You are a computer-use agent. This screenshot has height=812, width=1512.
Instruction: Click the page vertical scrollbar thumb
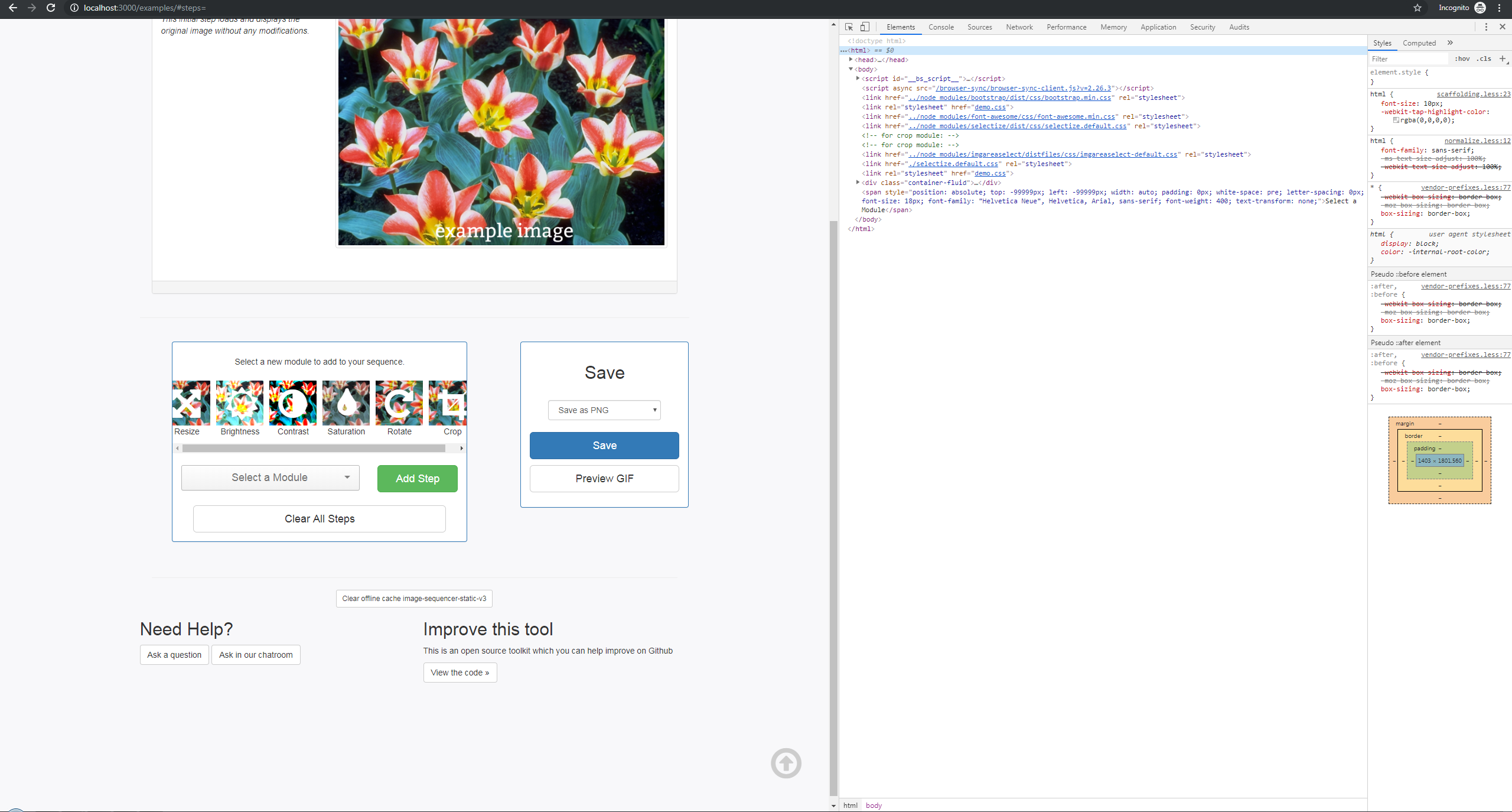pos(833,508)
